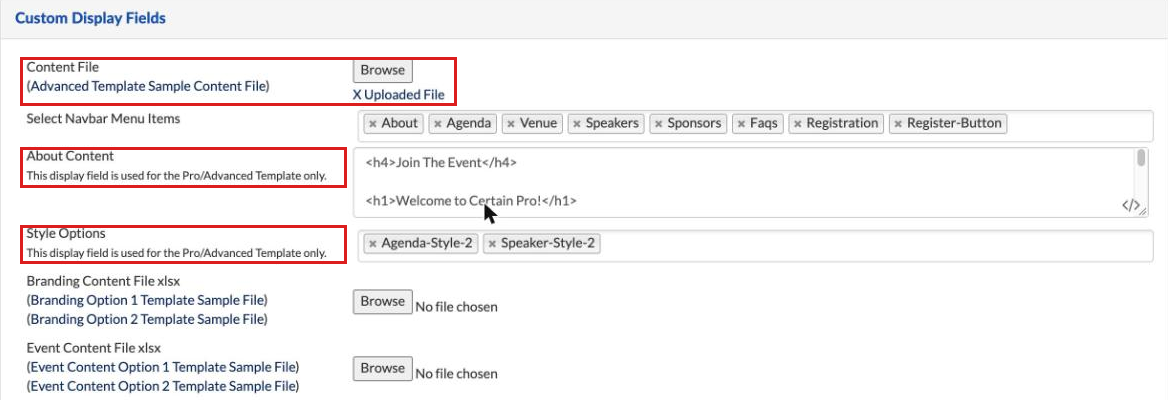Click the Join The Event line
This screenshot has width=1168, height=400.
coord(441,162)
